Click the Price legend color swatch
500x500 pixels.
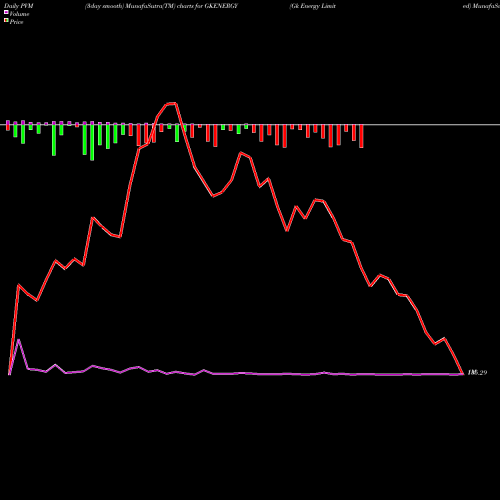(6, 21)
